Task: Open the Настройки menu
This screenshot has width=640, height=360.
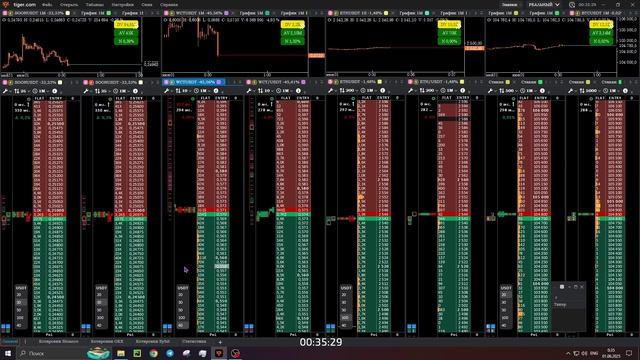Action: tap(123, 5)
